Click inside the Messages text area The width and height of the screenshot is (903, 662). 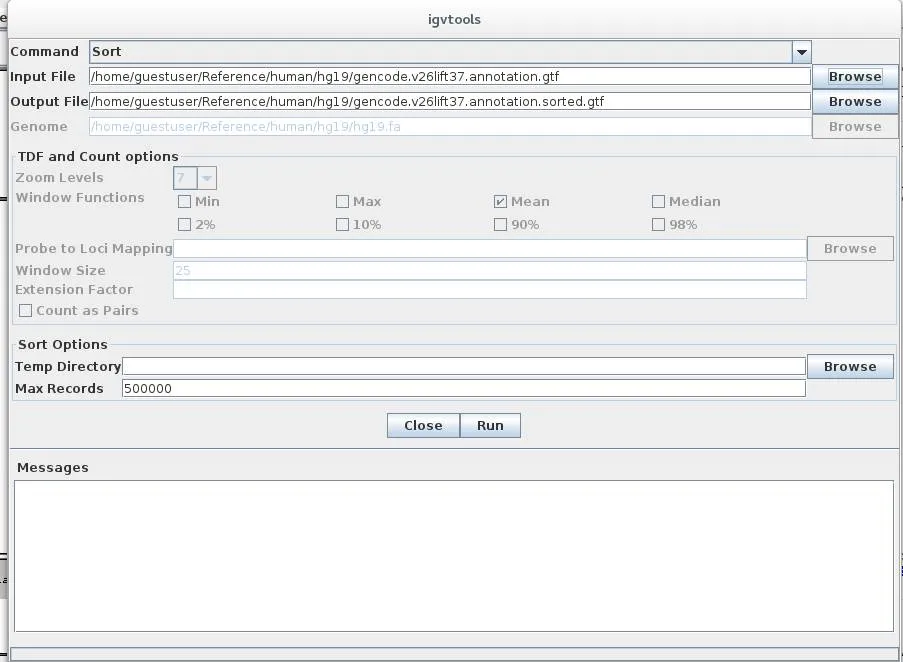tap(454, 556)
